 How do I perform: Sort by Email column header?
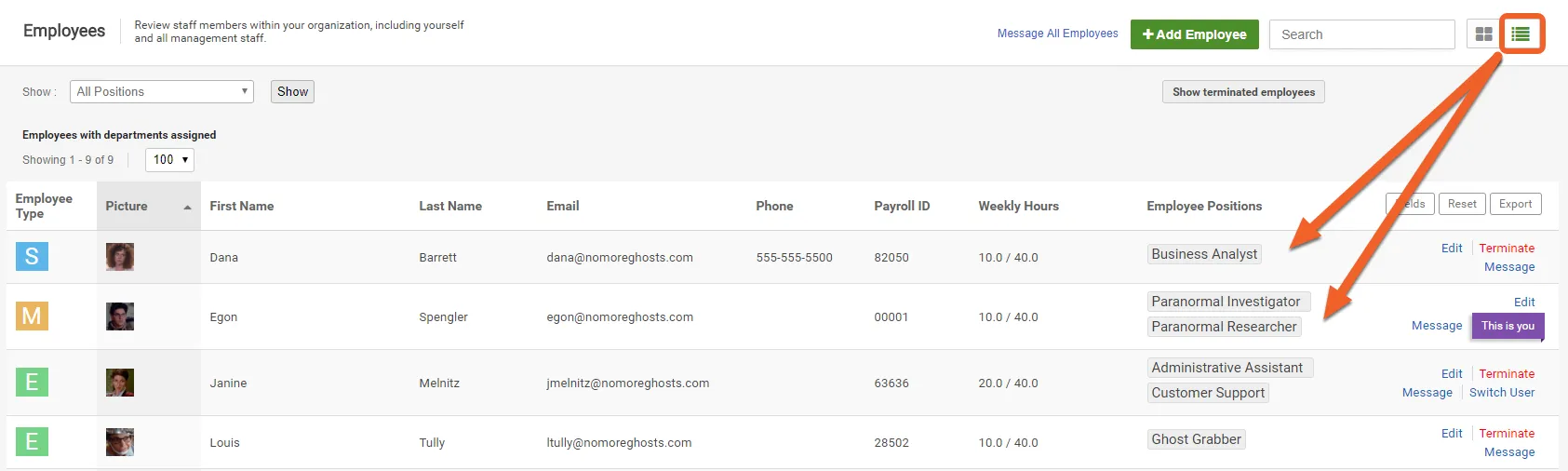(x=563, y=206)
